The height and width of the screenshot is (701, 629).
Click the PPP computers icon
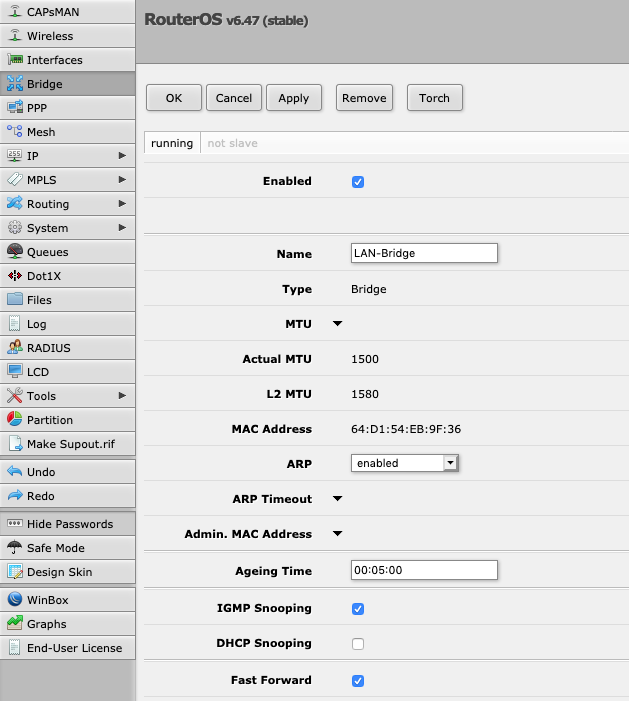[15, 108]
